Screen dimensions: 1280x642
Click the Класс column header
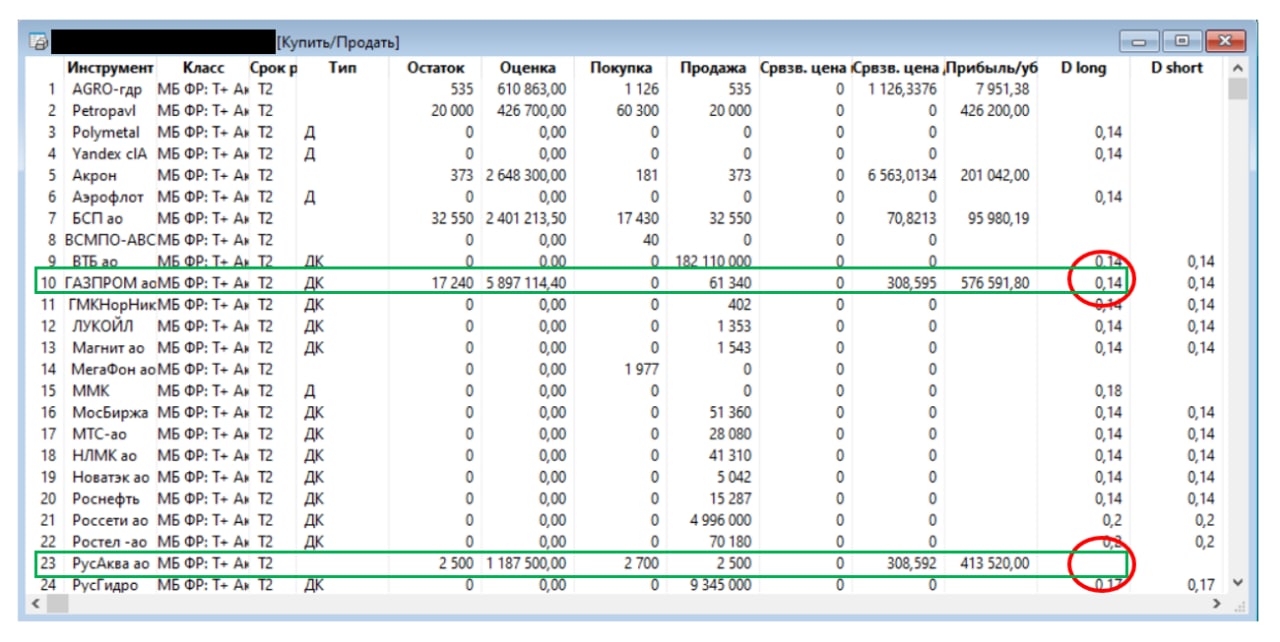203,68
